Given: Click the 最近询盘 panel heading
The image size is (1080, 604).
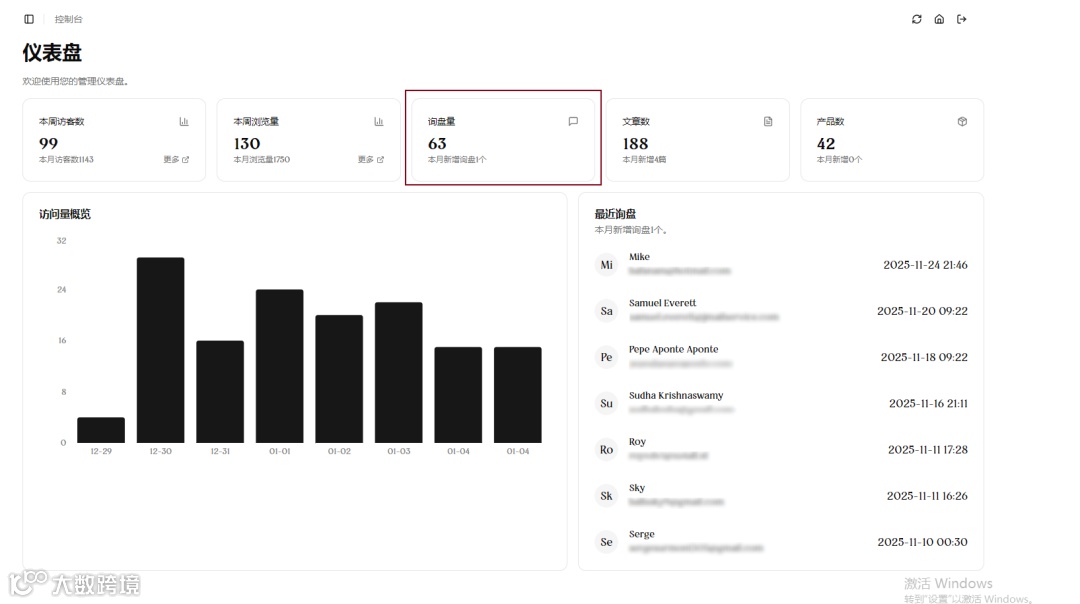Looking at the screenshot, I should (x=615, y=214).
